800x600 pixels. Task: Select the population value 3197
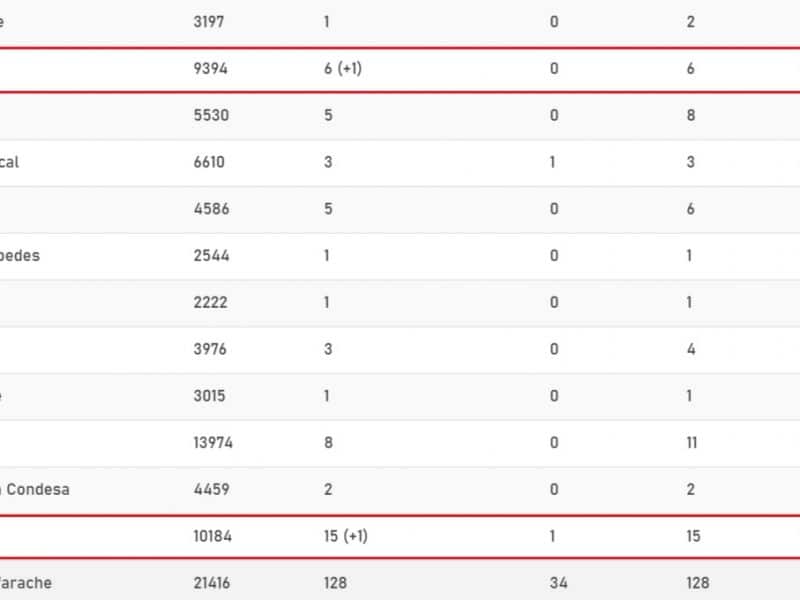point(209,22)
